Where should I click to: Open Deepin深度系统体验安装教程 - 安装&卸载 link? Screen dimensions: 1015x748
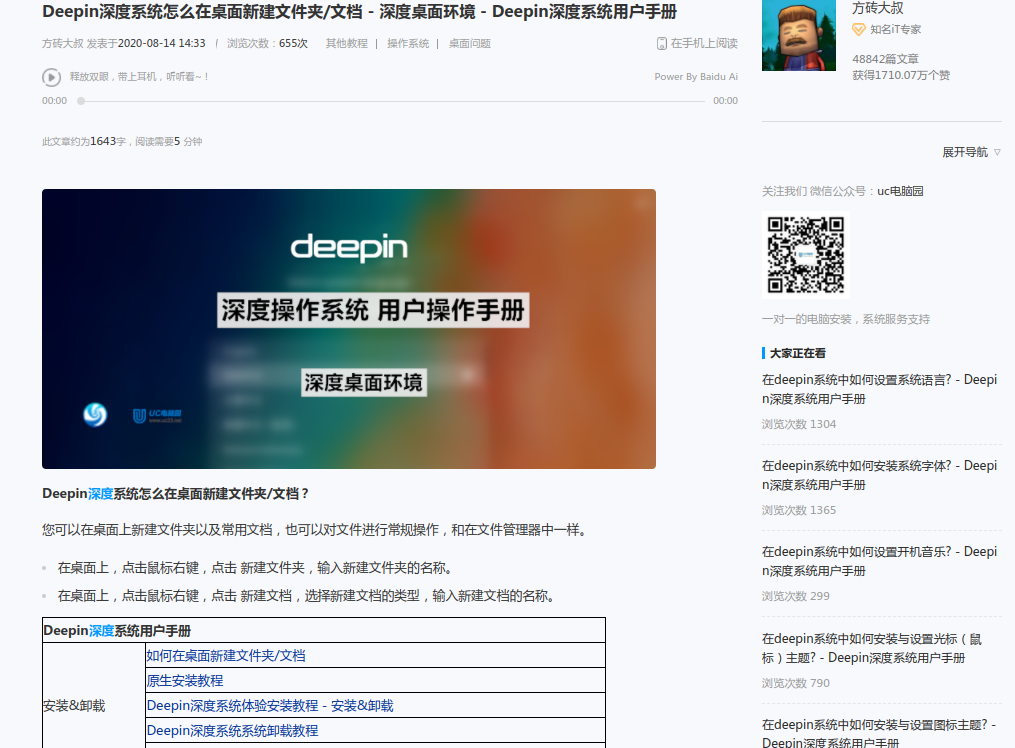point(270,705)
